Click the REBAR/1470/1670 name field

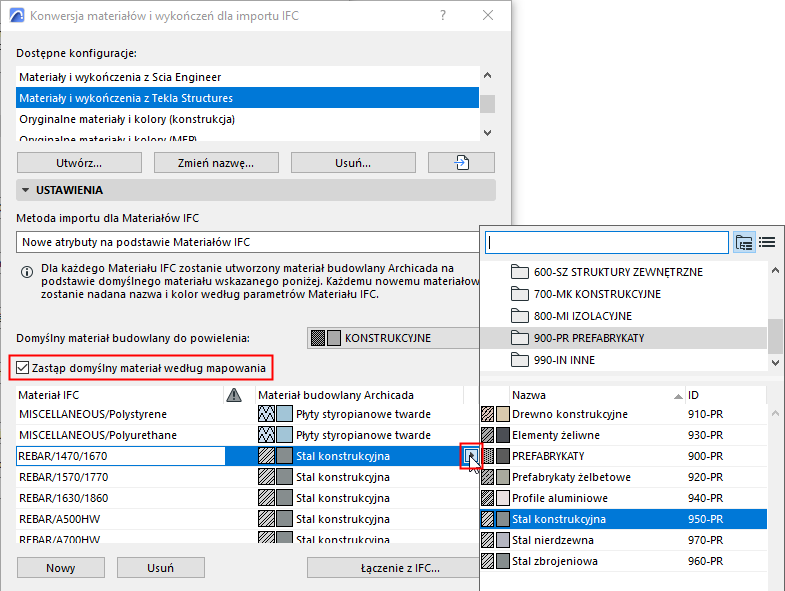click(x=121, y=456)
